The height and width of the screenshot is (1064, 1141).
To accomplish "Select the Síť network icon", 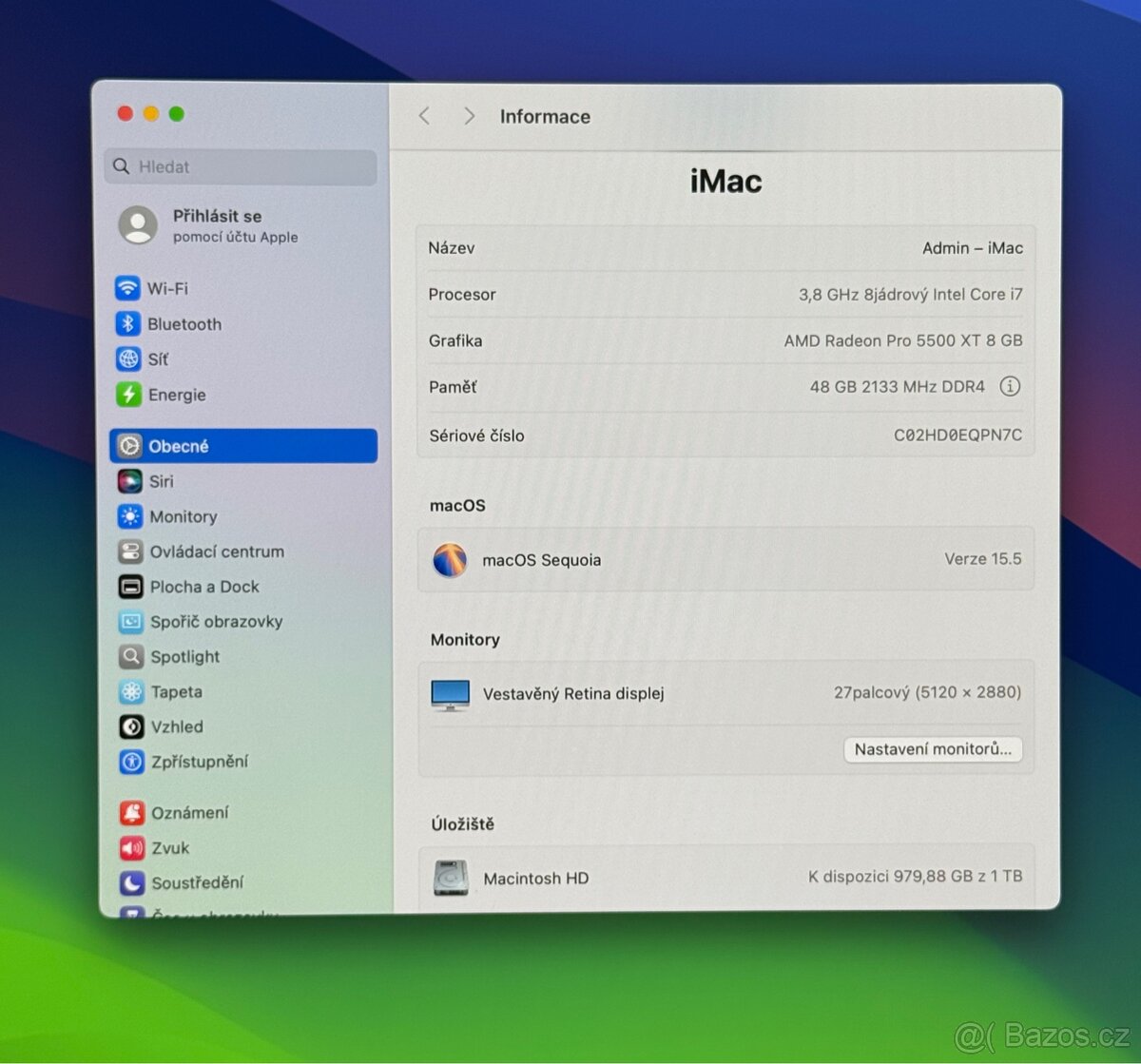I will 128,359.
